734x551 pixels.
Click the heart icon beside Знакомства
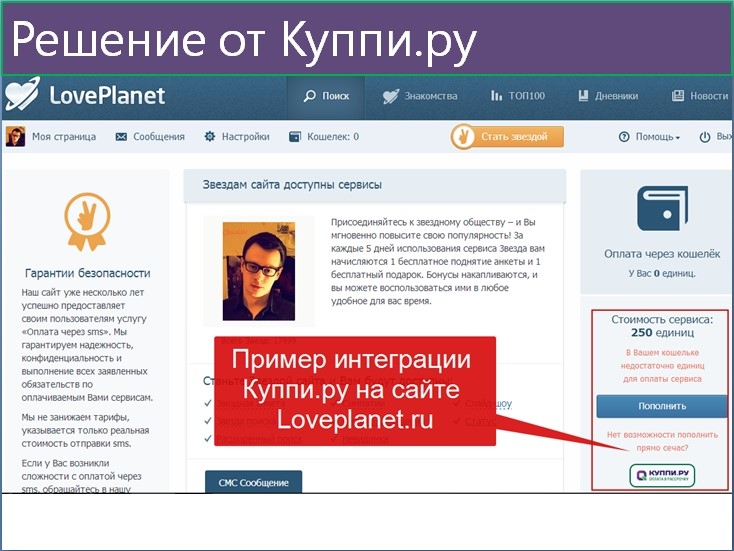pyautogui.click(x=390, y=96)
